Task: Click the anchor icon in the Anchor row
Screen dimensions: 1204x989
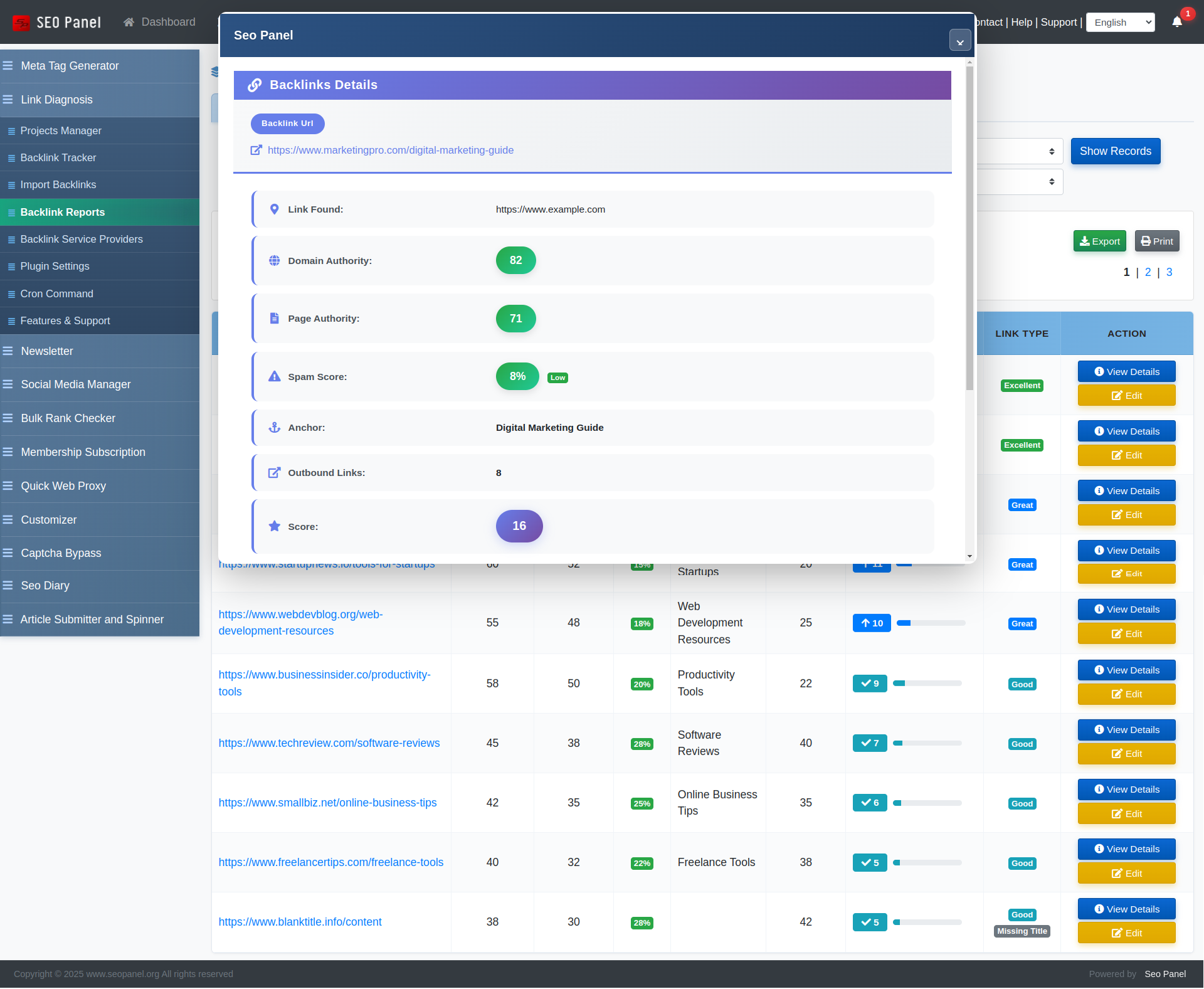Action: click(x=274, y=427)
